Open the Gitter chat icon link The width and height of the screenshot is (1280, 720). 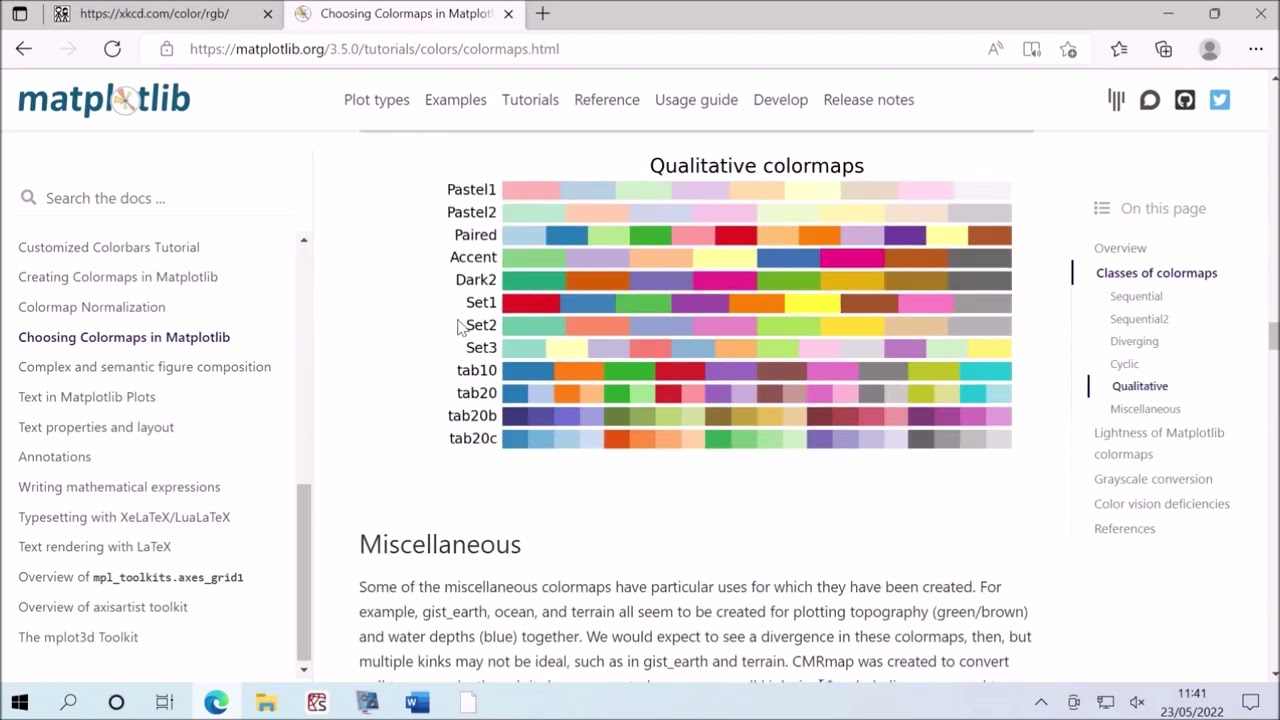click(1116, 99)
